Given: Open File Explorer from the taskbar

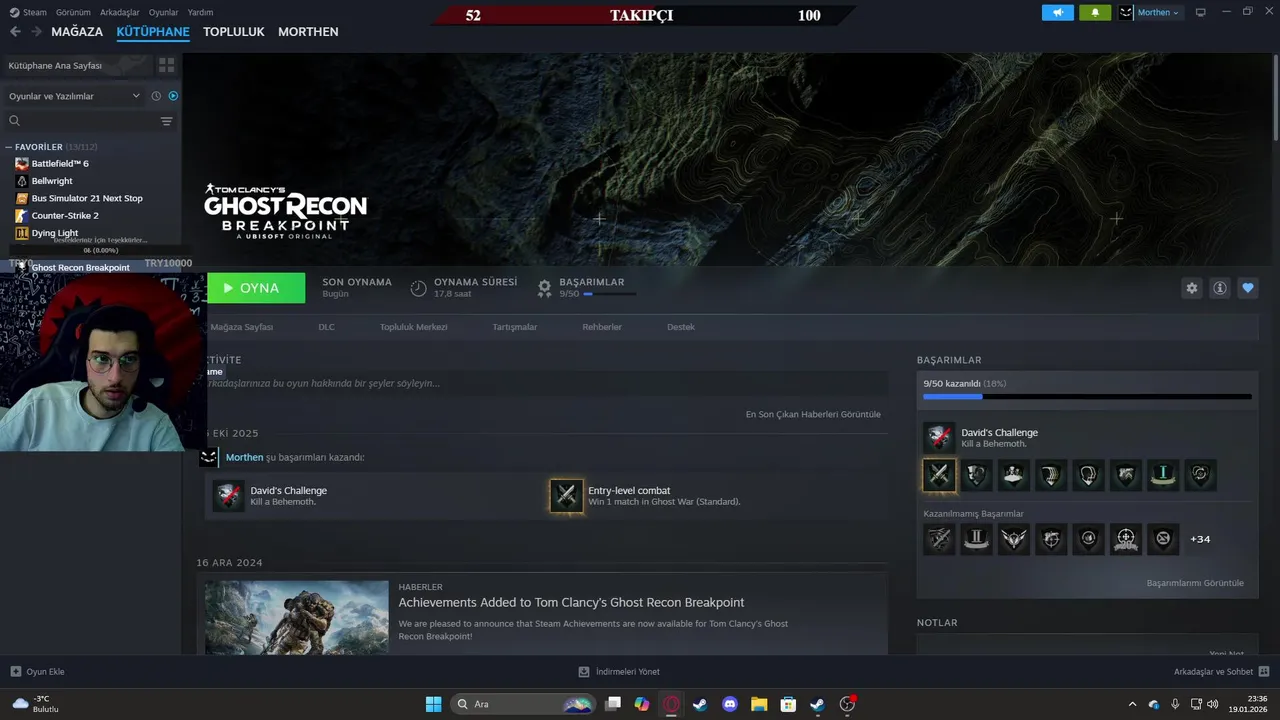Looking at the screenshot, I should click(759, 704).
